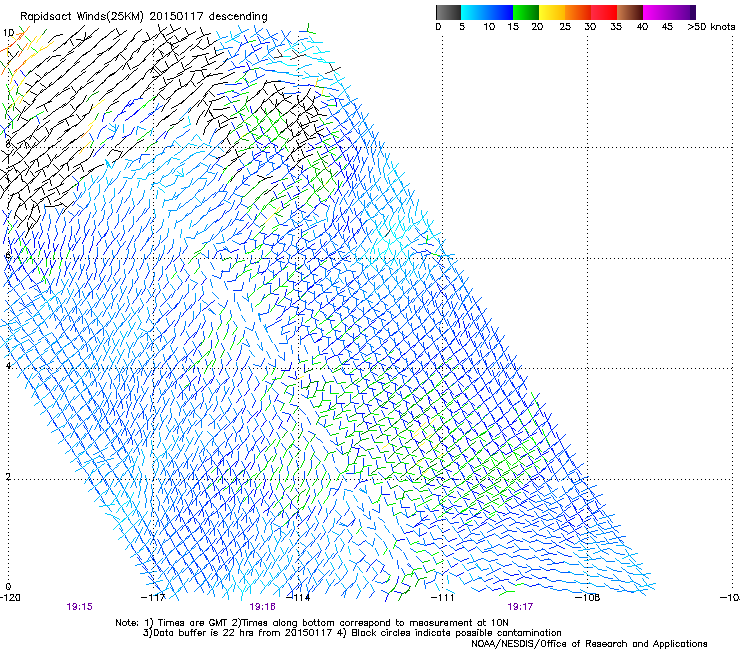Click the magenta 40-45 knots legend color
This screenshot has width=740, height=650.
(x=656, y=12)
